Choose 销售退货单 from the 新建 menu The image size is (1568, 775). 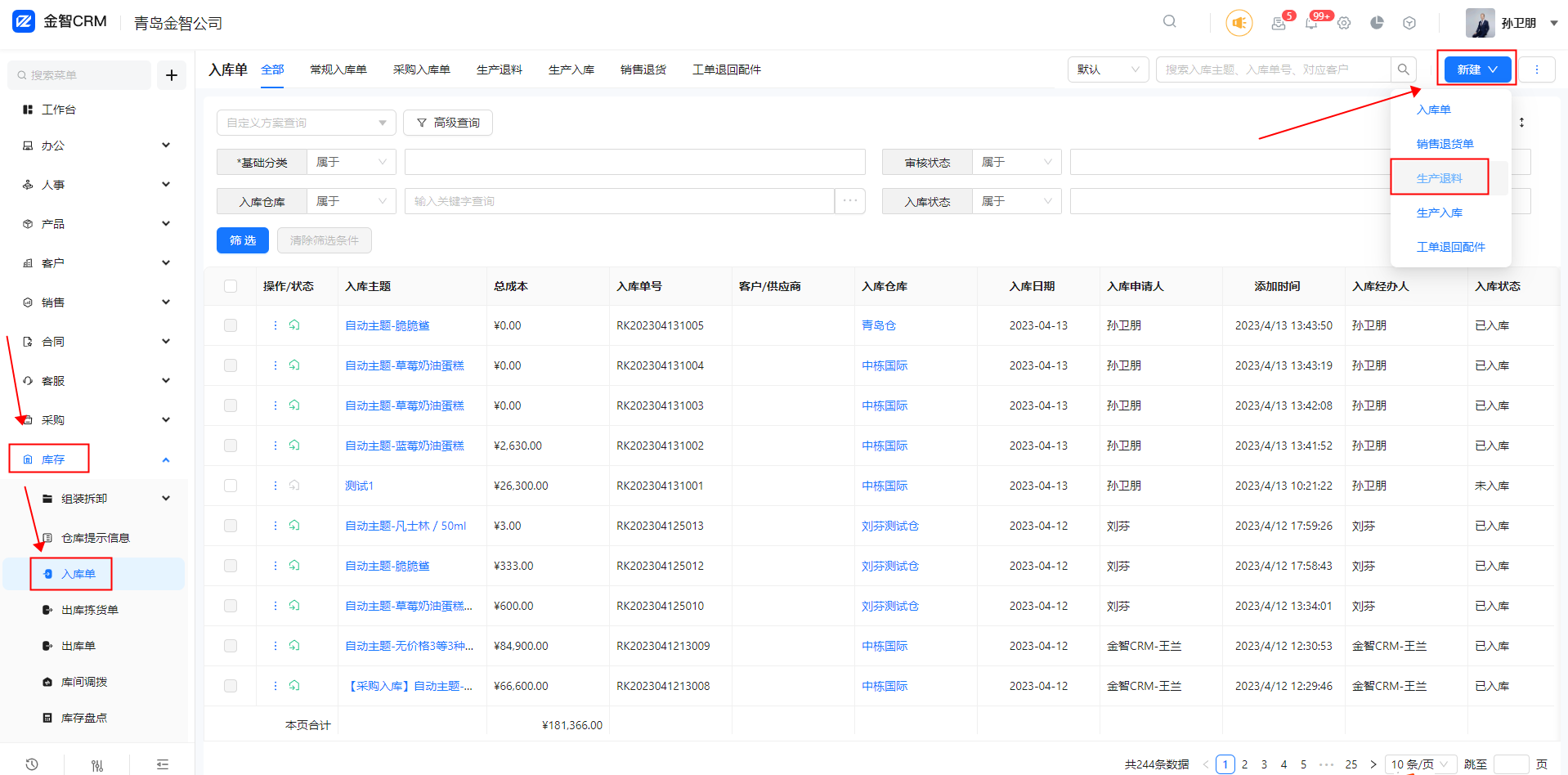[1445, 144]
